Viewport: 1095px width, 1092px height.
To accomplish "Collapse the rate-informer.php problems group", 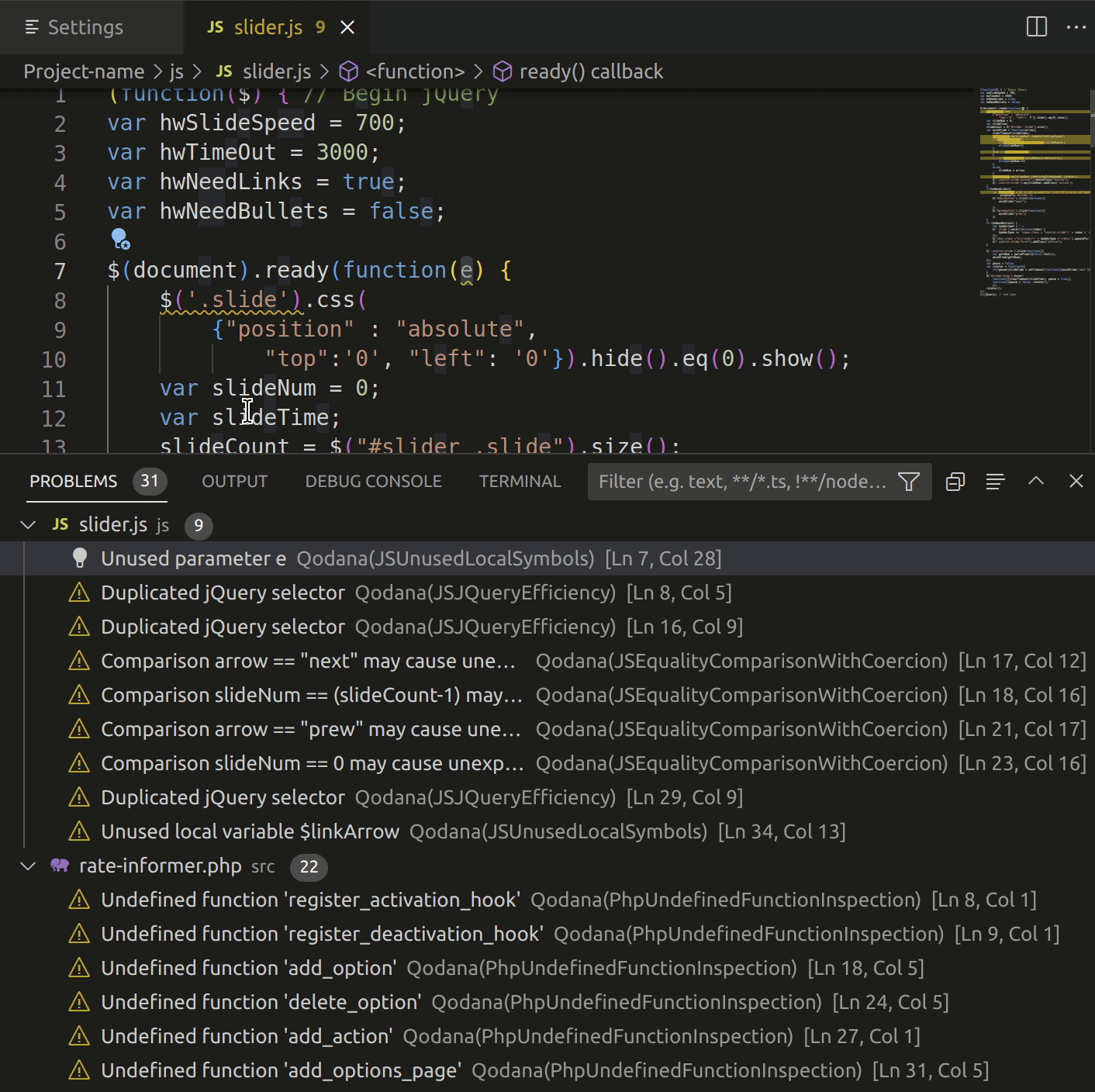I will pyautogui.click(x=28, y=866).
